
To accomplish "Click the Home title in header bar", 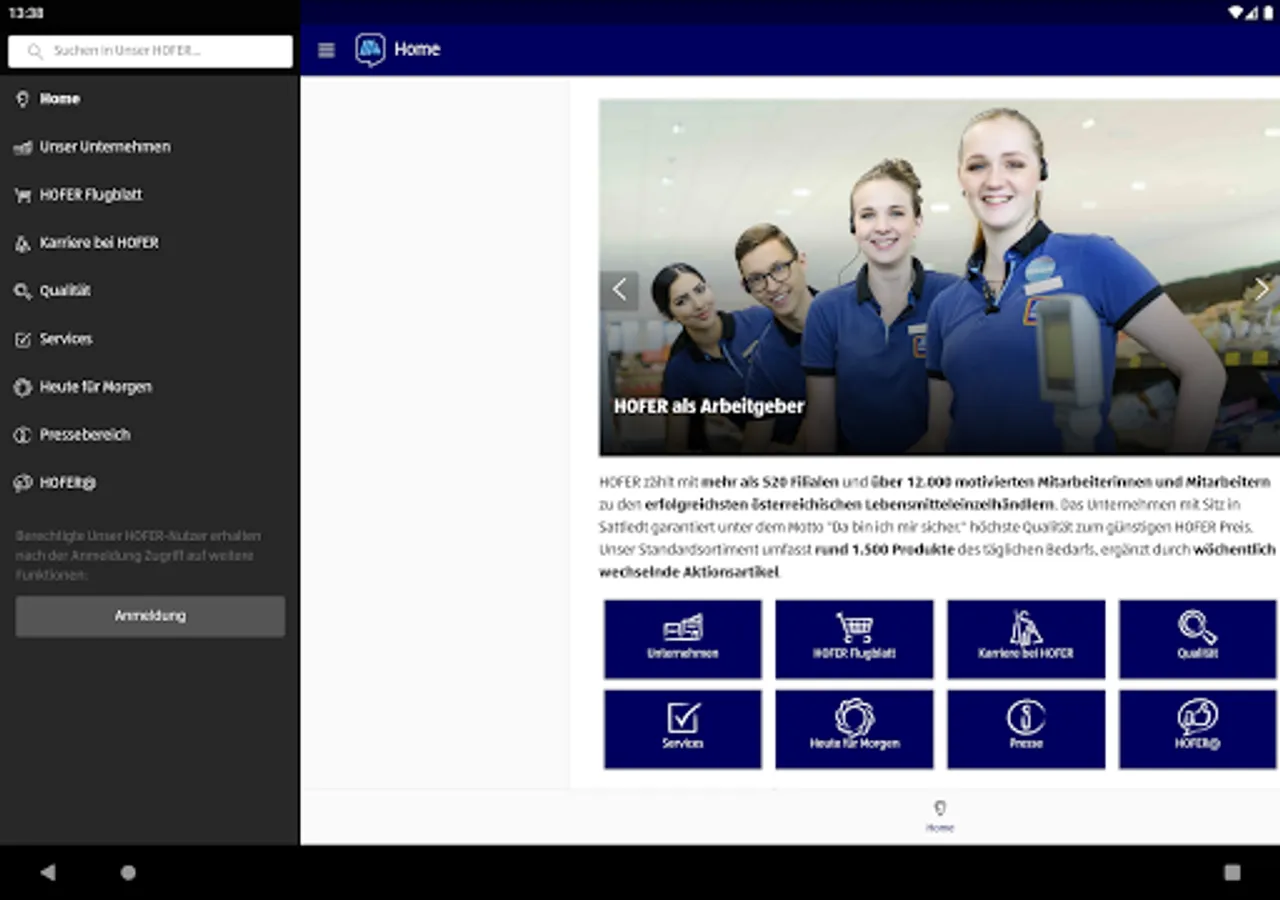I will pyautogui.click(x=417, y=49).
